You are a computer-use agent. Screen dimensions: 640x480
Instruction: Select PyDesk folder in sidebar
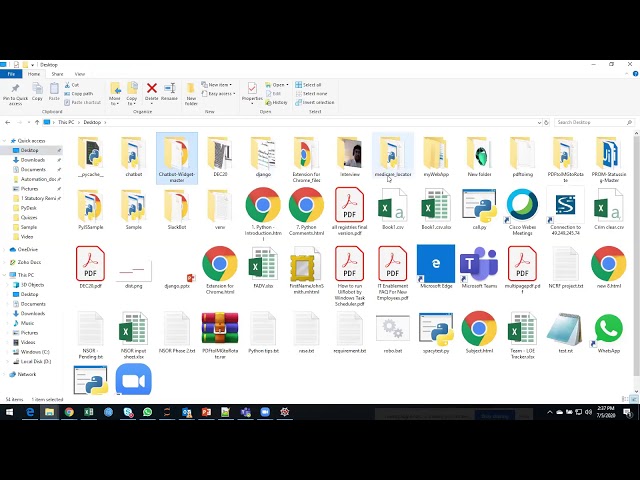tap(29, 208)
